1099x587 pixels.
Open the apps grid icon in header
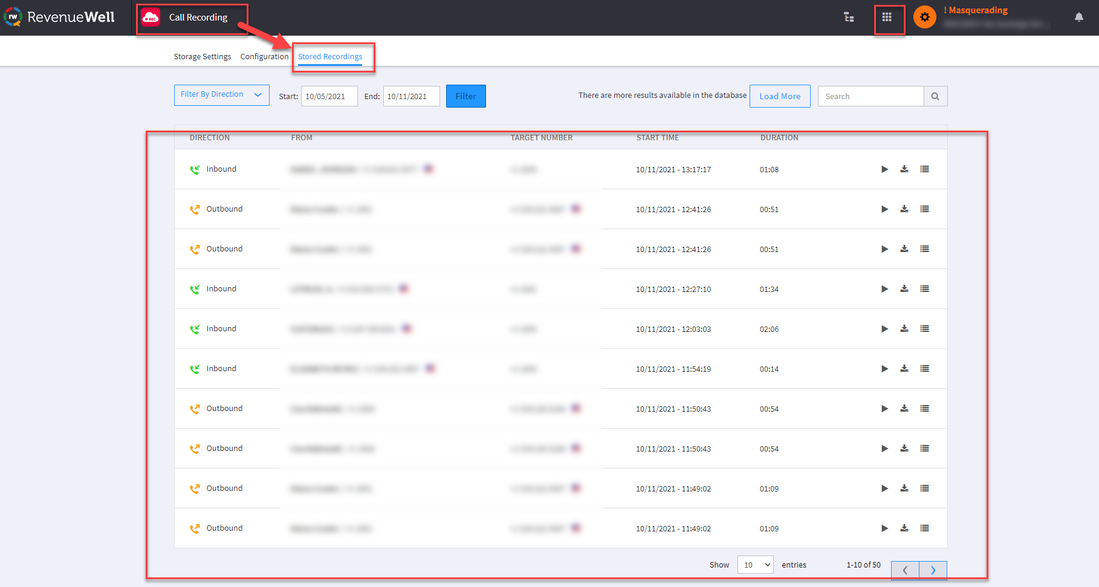click(x=886, y=17)
